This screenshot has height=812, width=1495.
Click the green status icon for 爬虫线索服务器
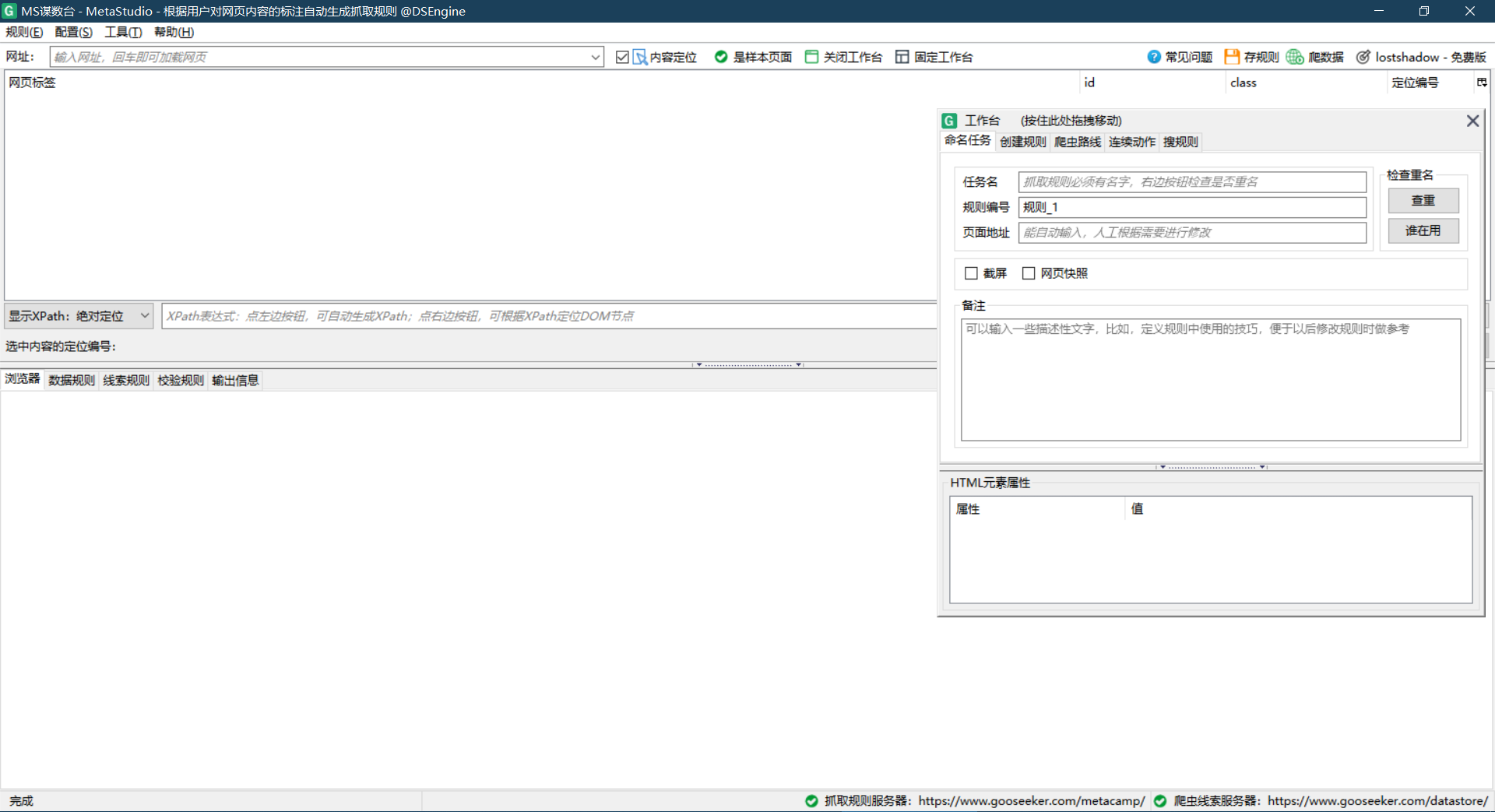pyautogui.click(x=1160, y=800)
